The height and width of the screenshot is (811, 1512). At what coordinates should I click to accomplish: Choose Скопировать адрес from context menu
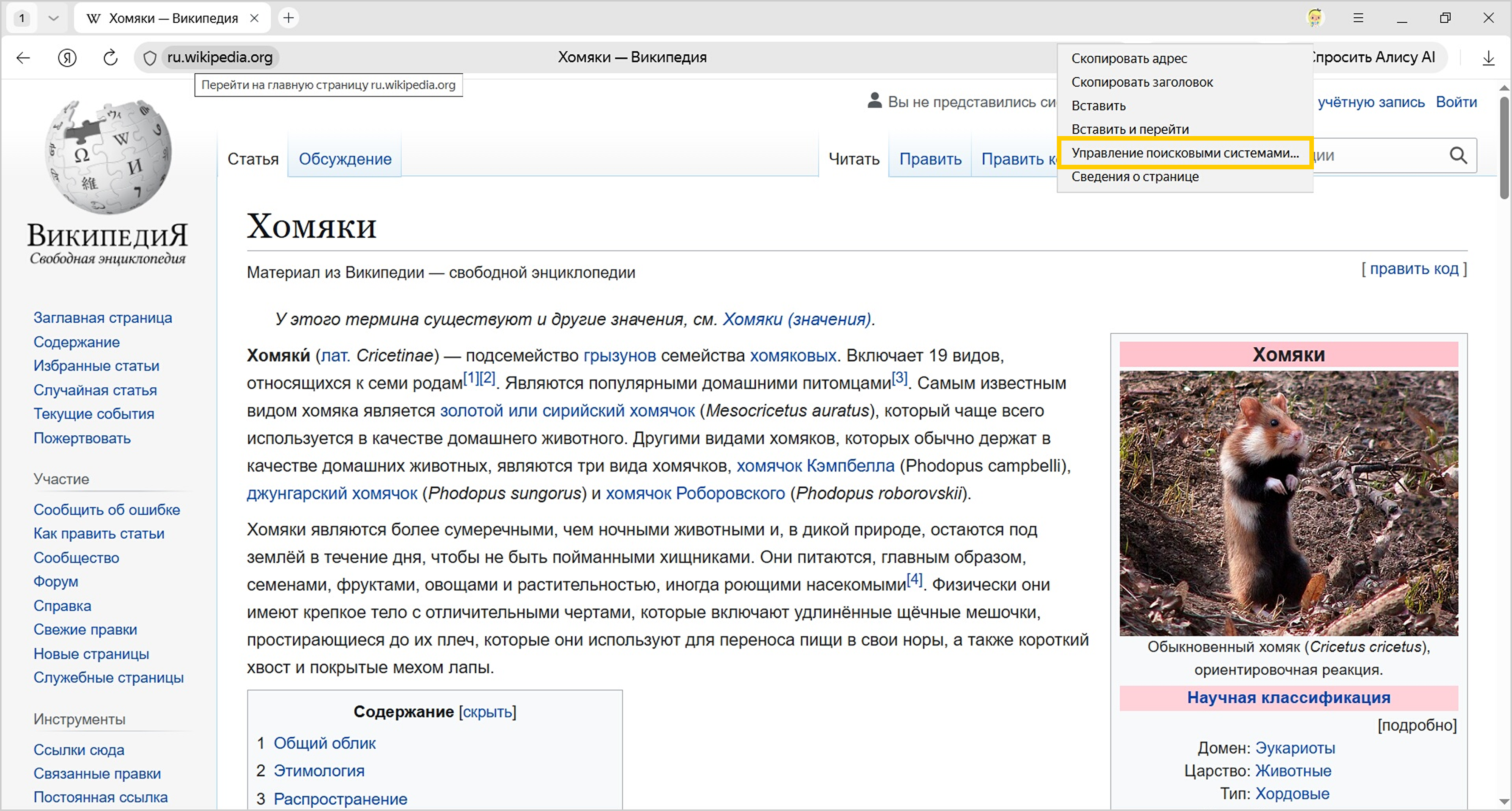coord(1129,59)
